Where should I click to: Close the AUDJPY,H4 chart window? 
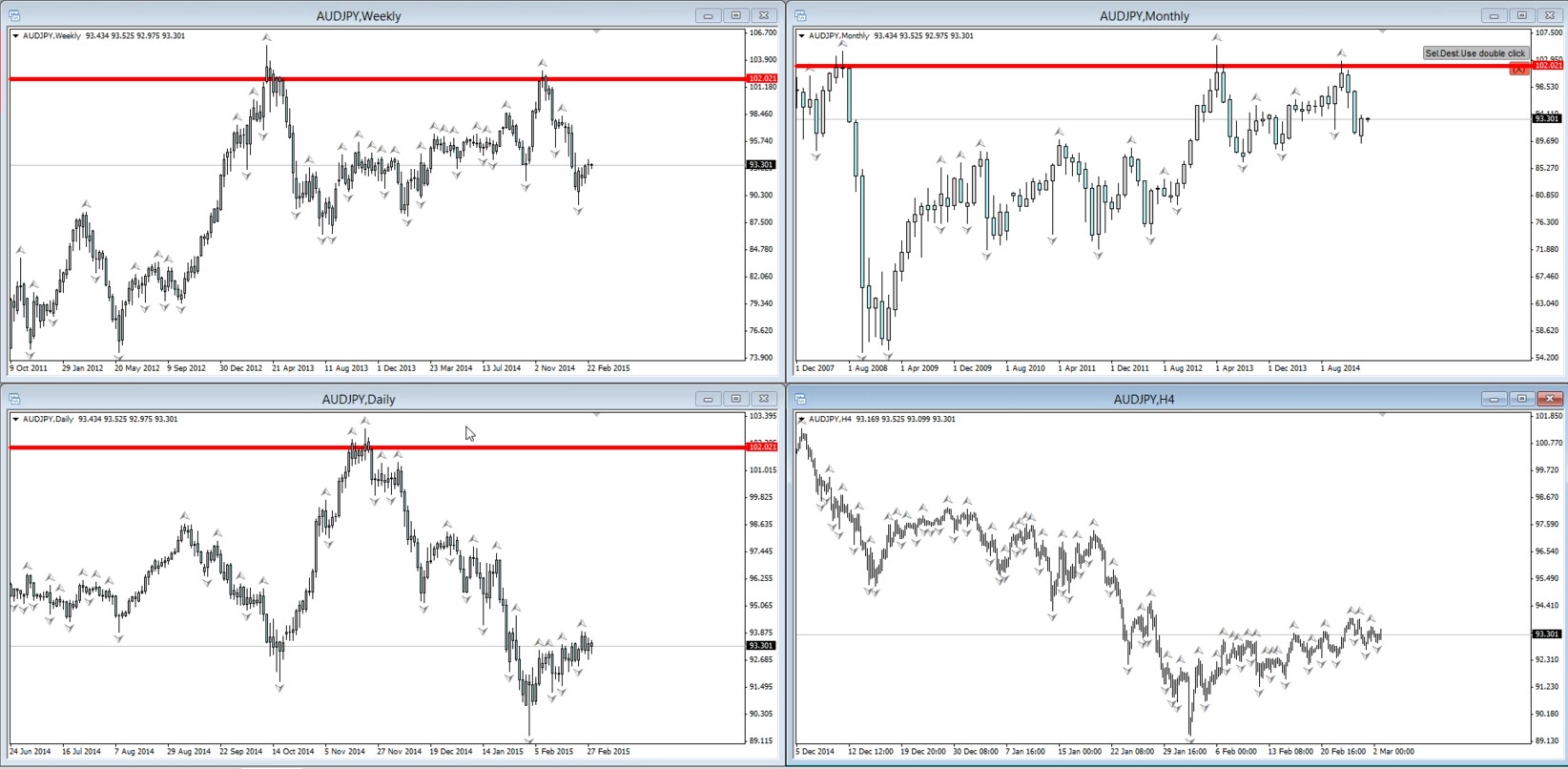coord(1550,399)
